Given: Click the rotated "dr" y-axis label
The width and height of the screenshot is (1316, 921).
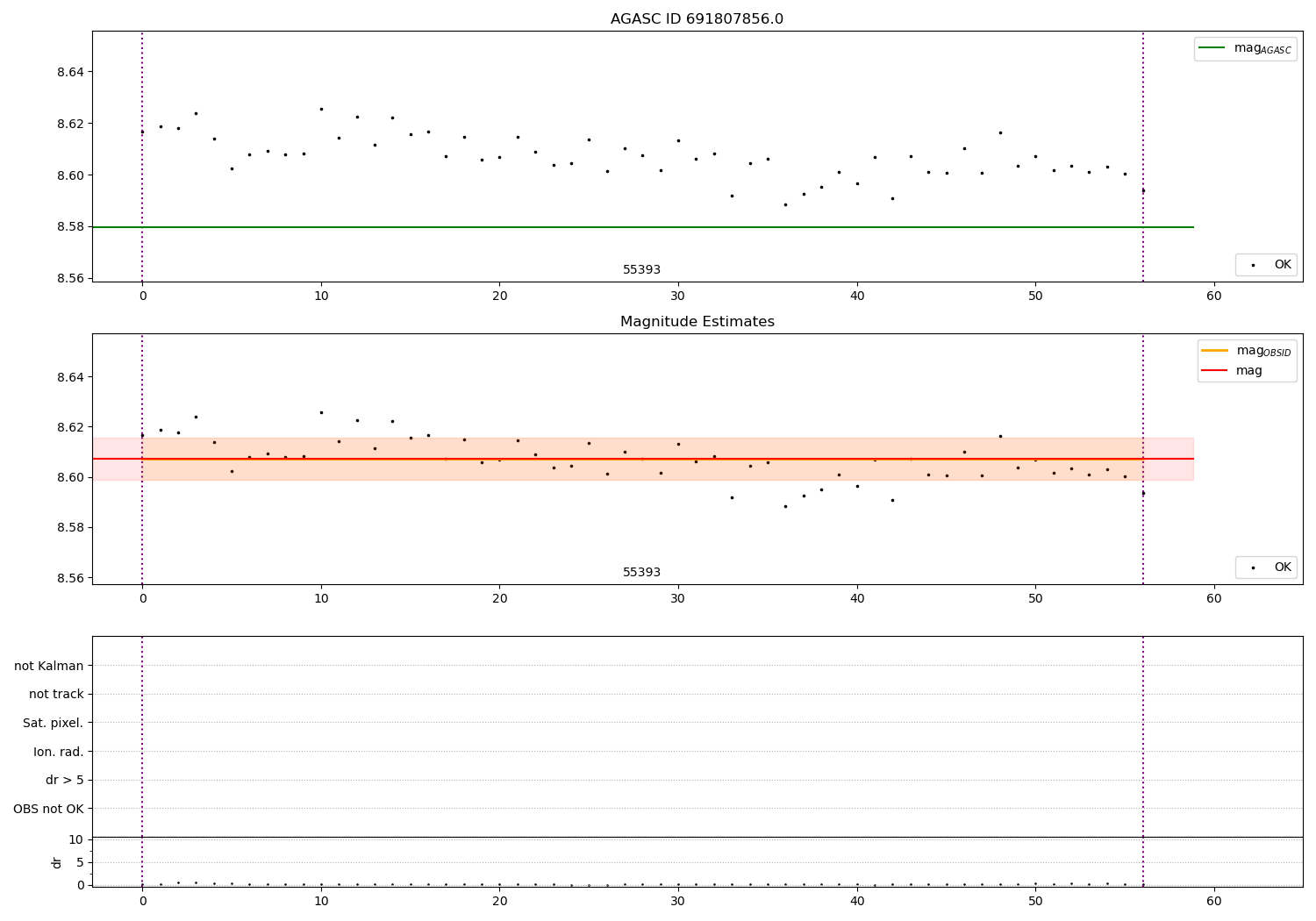Looking at the screenshot, I should (x=57, y=862).
